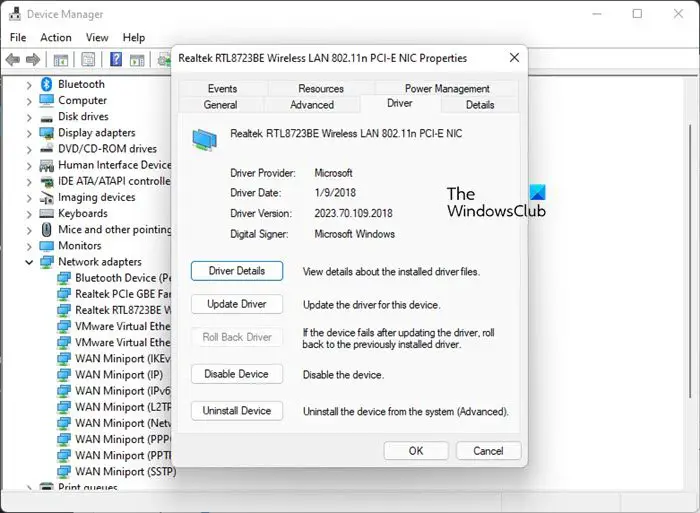Select the Monitors category icon
Image resolution: width=700 pixels, height=513 pixels.
point(46,246)
